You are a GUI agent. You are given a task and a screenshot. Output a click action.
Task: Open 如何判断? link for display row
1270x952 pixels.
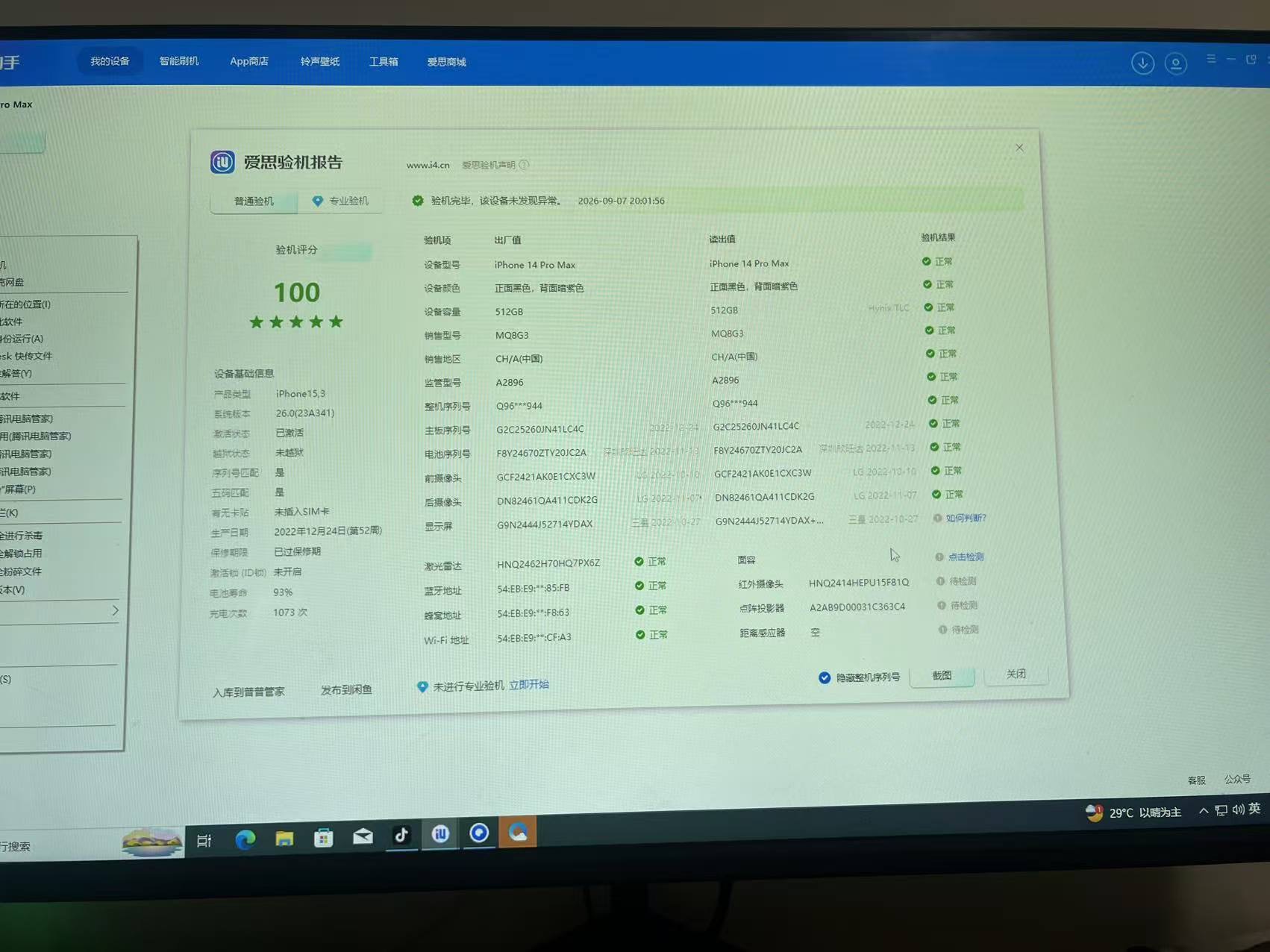[x=966, y=518]
